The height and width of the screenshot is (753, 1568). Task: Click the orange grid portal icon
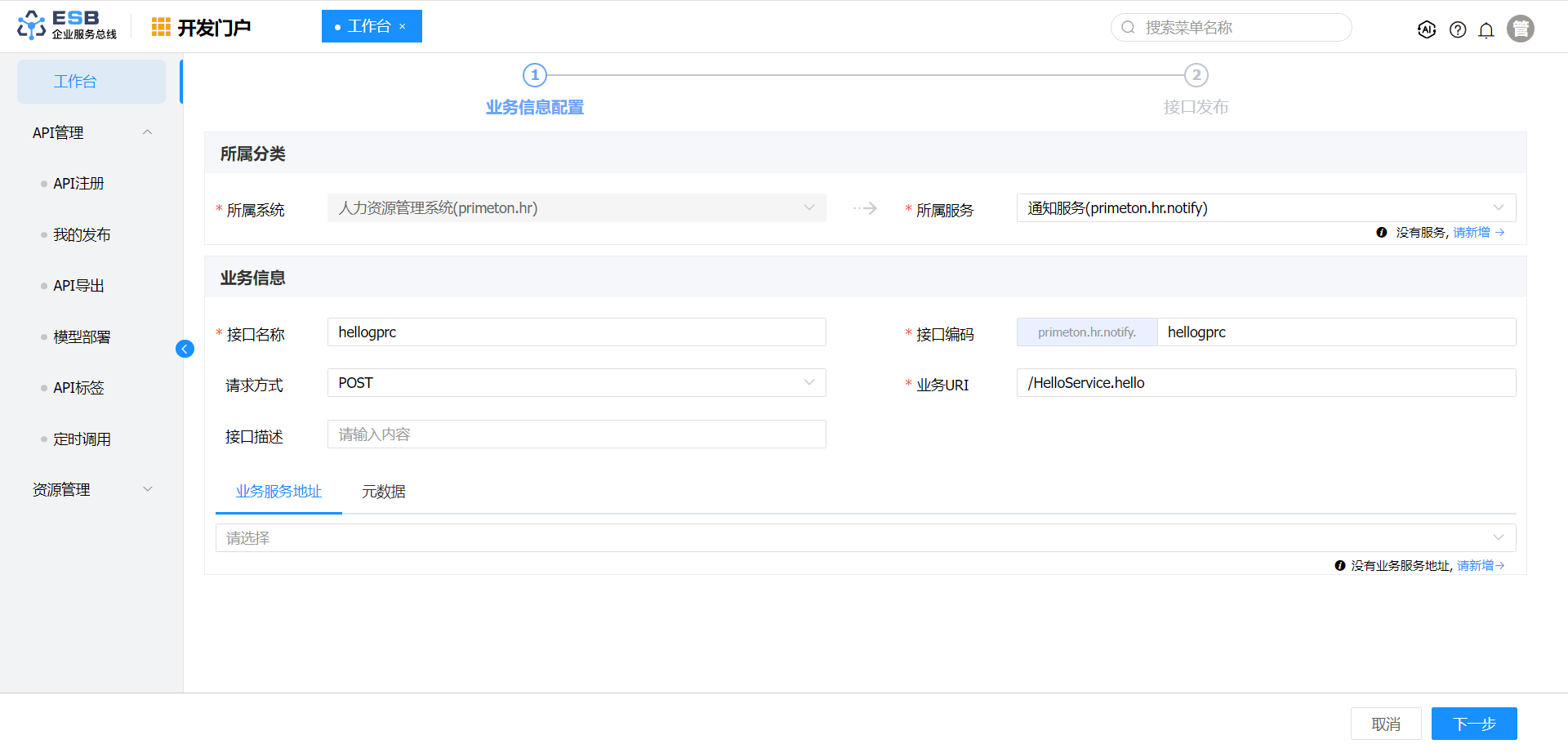[x=161, y=27]
